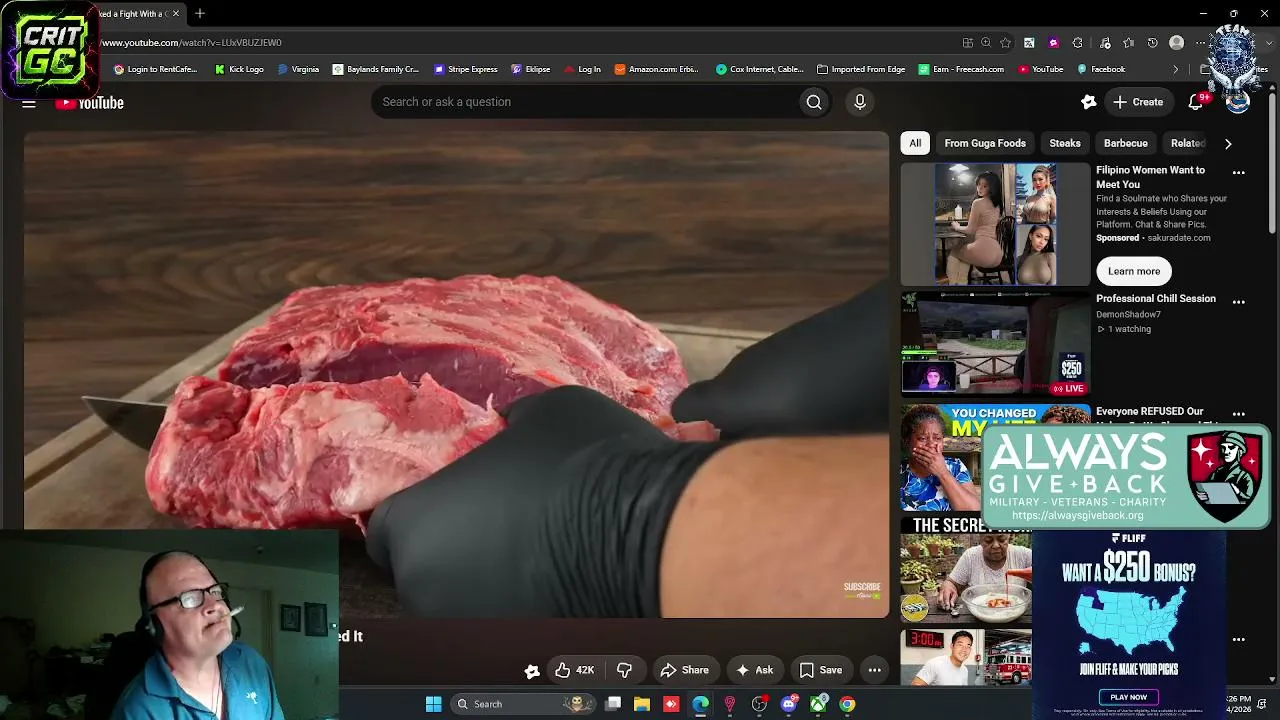1280x720 pixels.
Task: Open Login to RentCafe bookmark
Action: [155, 70]
